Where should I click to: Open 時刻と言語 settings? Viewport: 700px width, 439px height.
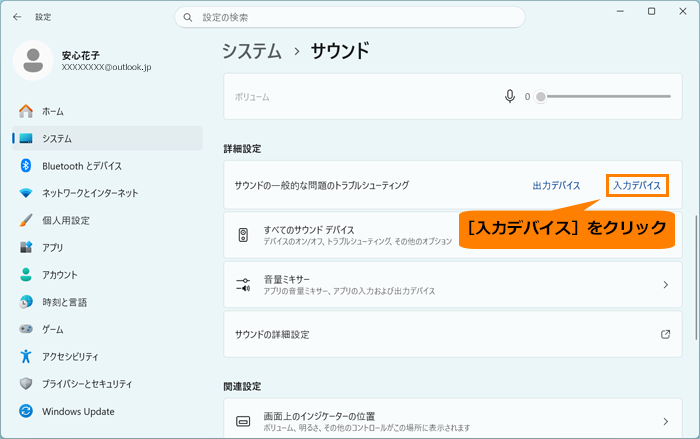tap(107, 302)
